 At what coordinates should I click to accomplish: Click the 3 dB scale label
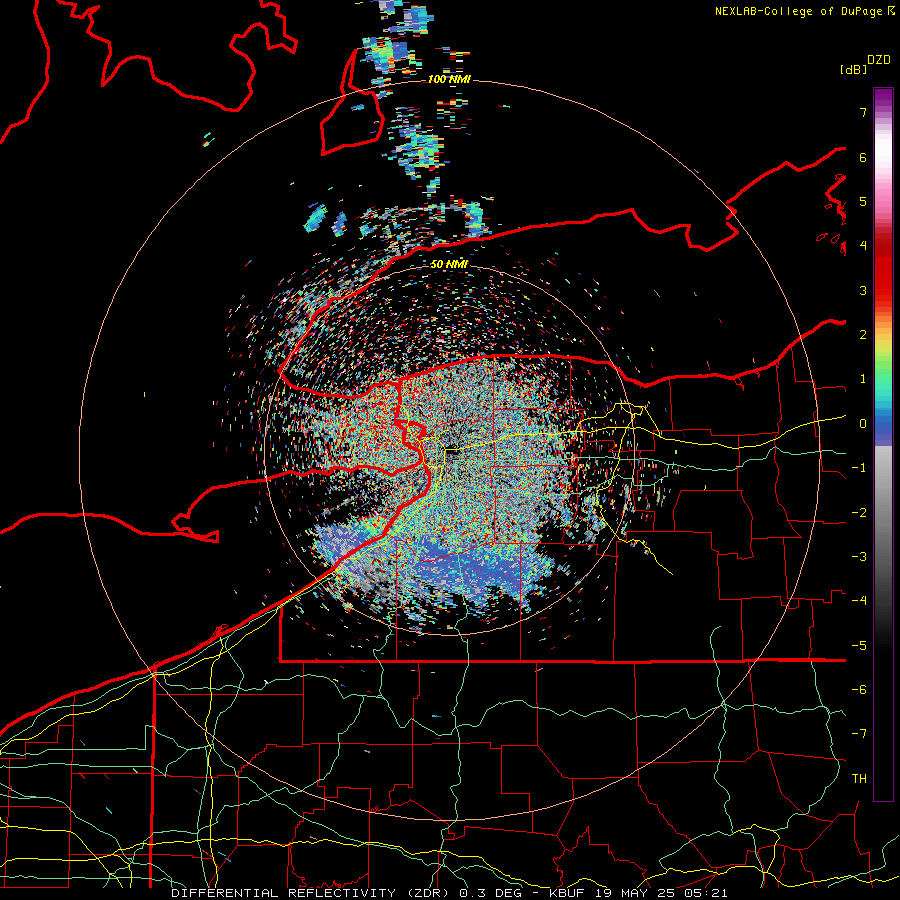tap(863, 290)
